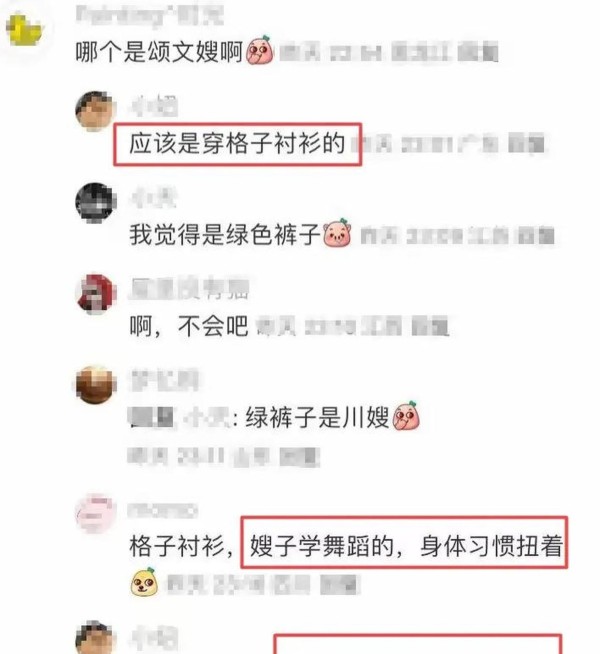Open the brown avatar above 绿裤子是川嫂
The width and height of the screenshot is (600, 654).
pos(95,384)
